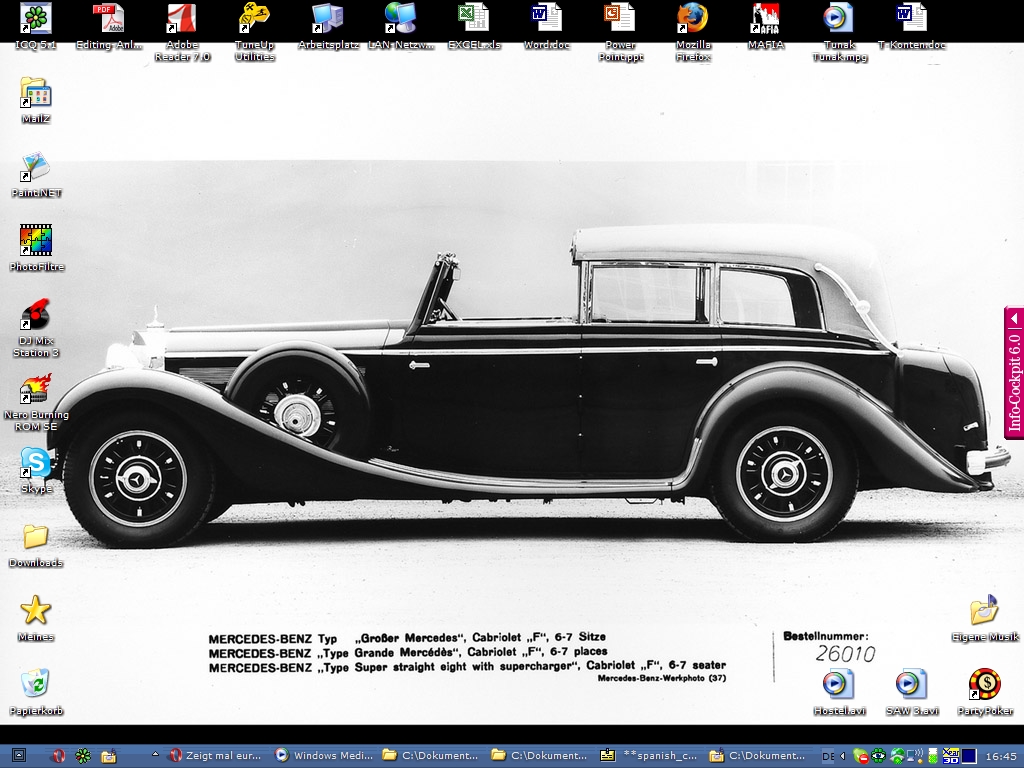Click the green tray icon with red stop sign
Screen dimensions: 1024x768
860,756
